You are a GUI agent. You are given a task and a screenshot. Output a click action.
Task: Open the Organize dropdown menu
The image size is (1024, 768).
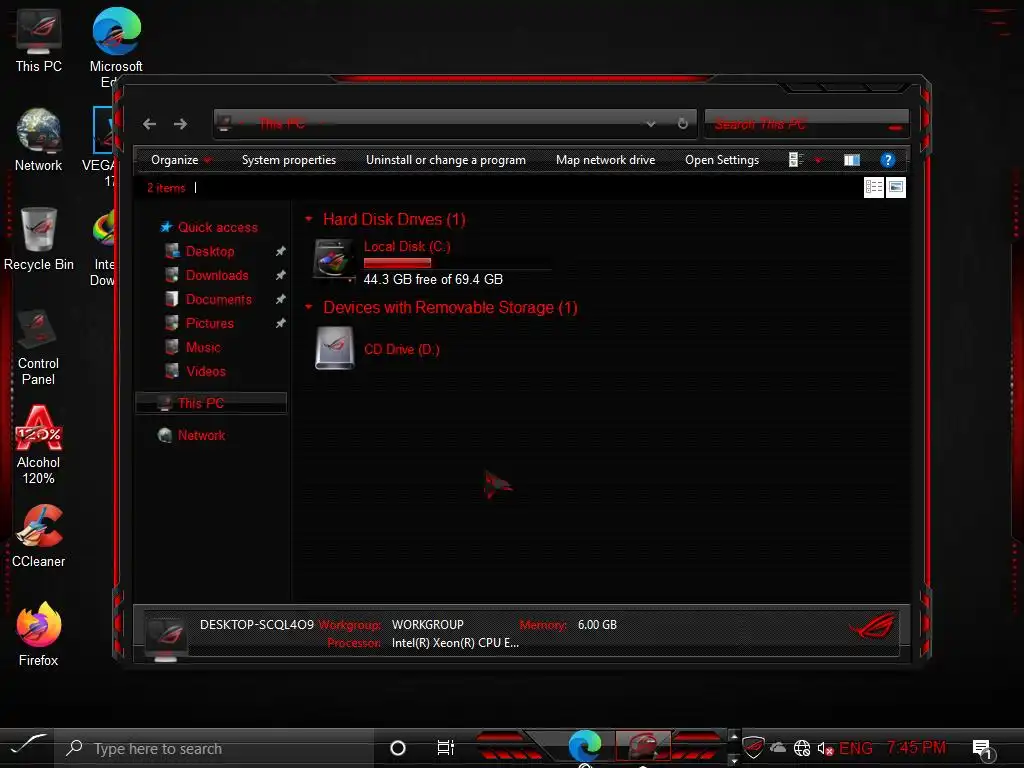(181, 160)
